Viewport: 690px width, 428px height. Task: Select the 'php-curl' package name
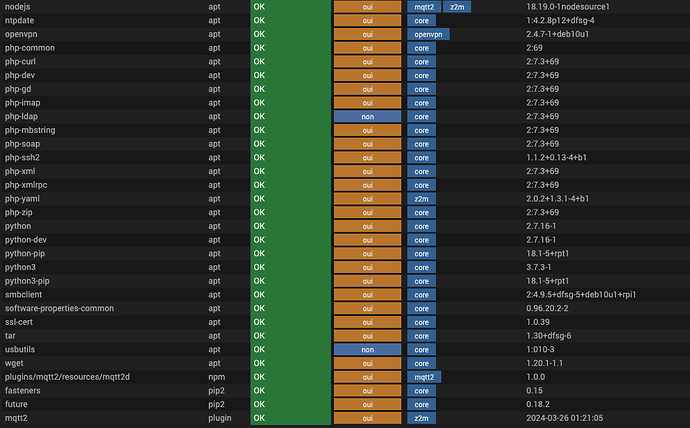point(20,62)
